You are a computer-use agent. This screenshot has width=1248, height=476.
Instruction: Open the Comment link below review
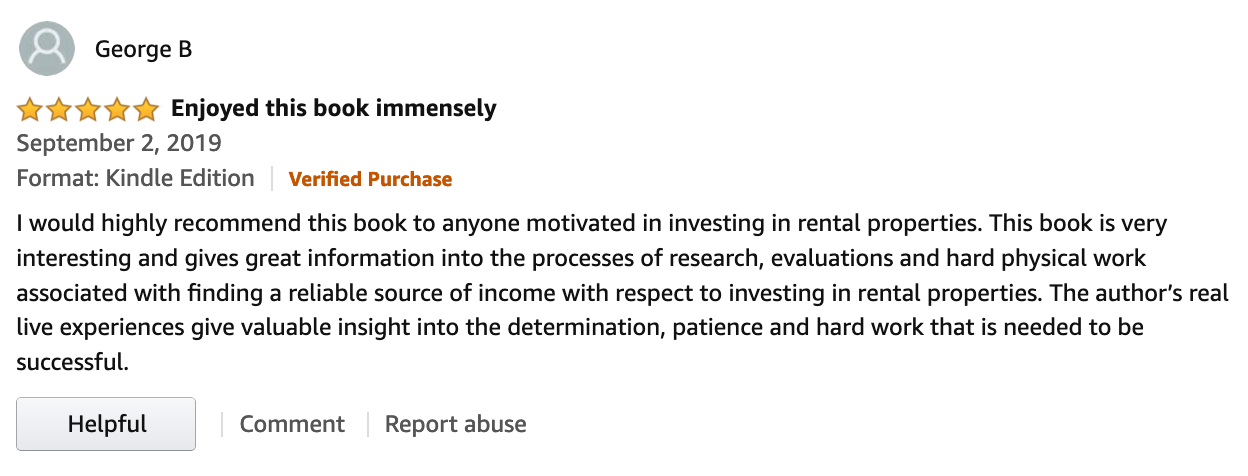tap(292, 424)
